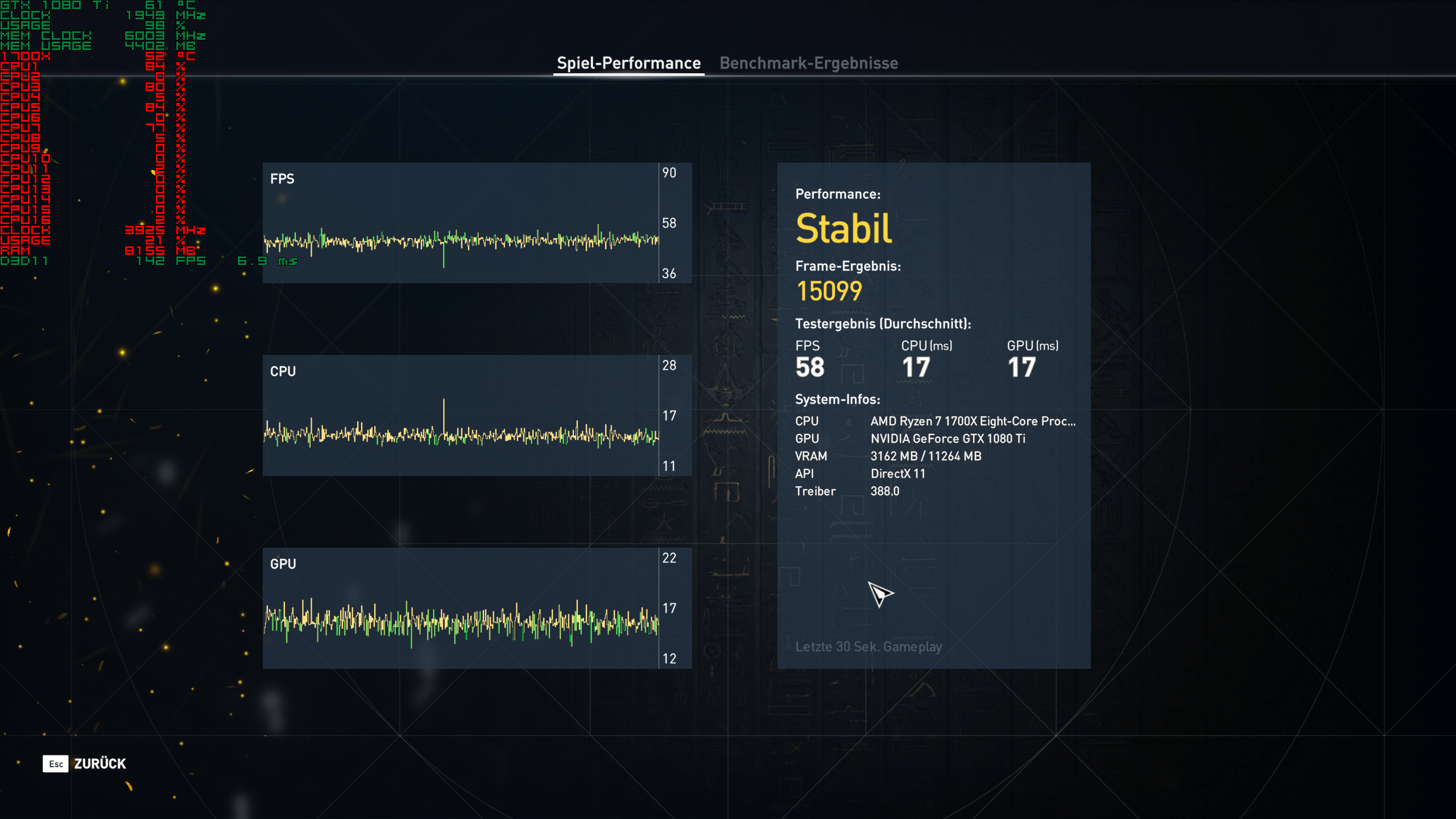Click the average FPS value 58
Viewport: 1456px width, 819px height.
(x=810, y=367)
